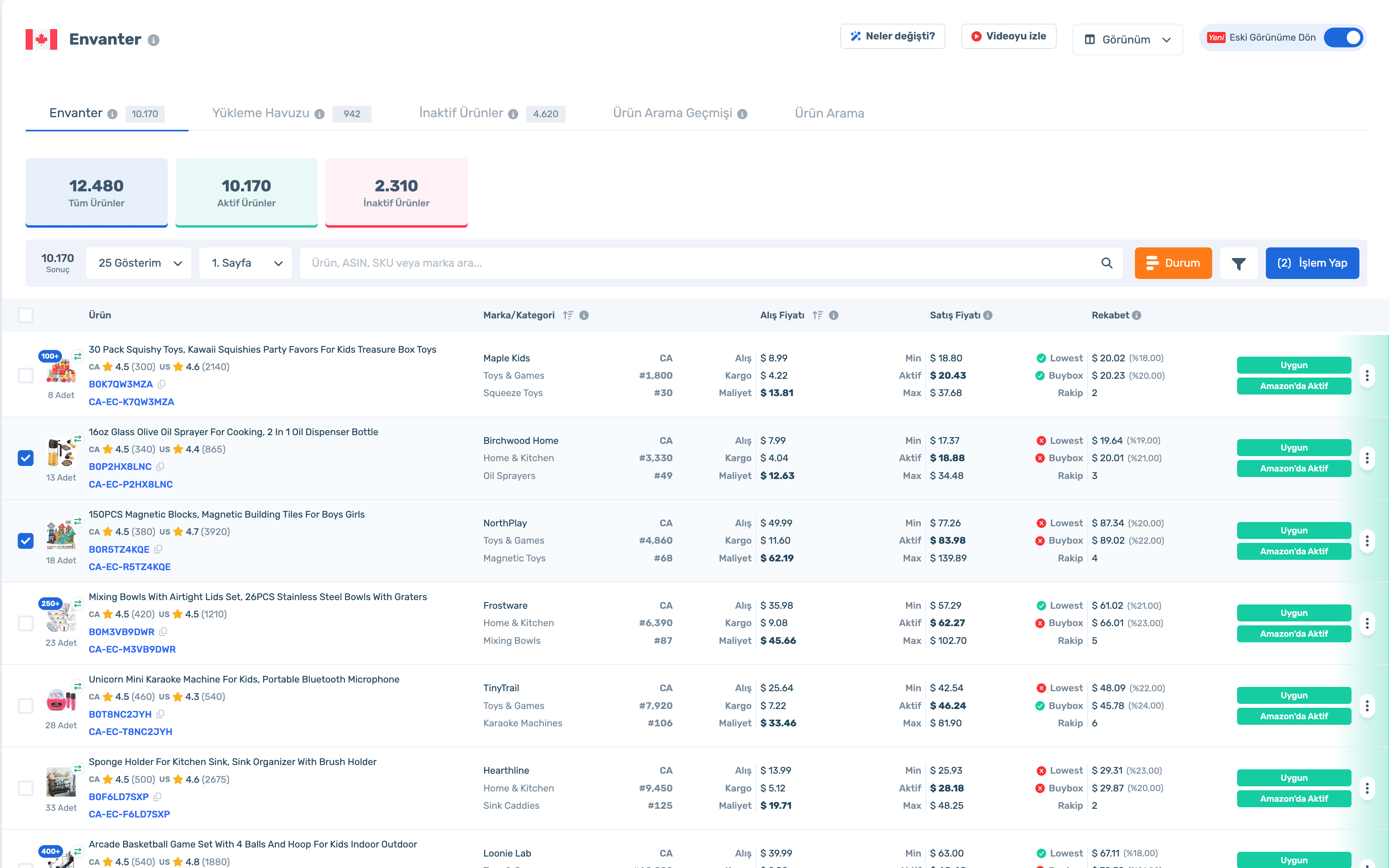
Task: Click Magnetic Blocks product thumbnail
Action: coord(61,535)
